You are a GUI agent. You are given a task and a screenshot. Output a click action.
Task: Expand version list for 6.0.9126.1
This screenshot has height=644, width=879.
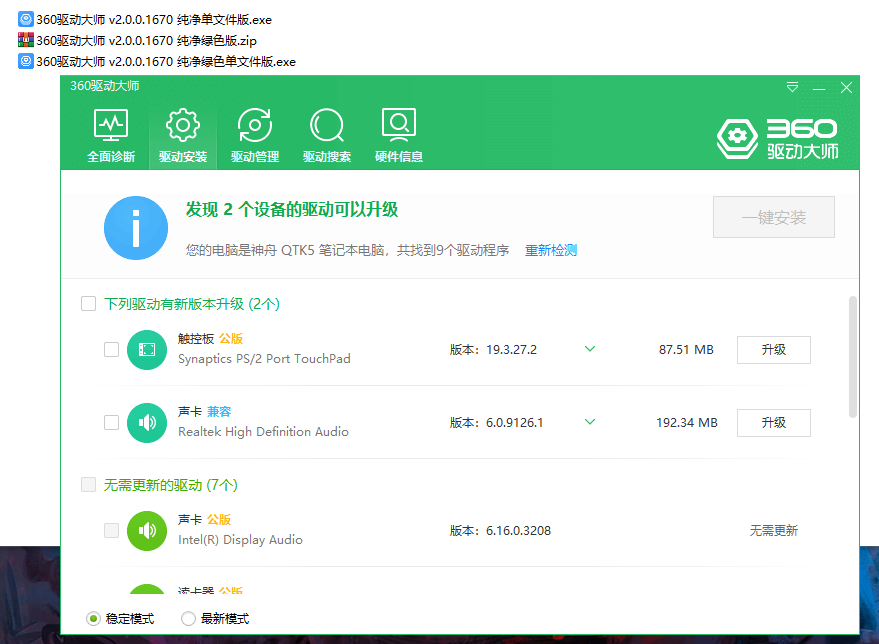(x=590, y=421)
